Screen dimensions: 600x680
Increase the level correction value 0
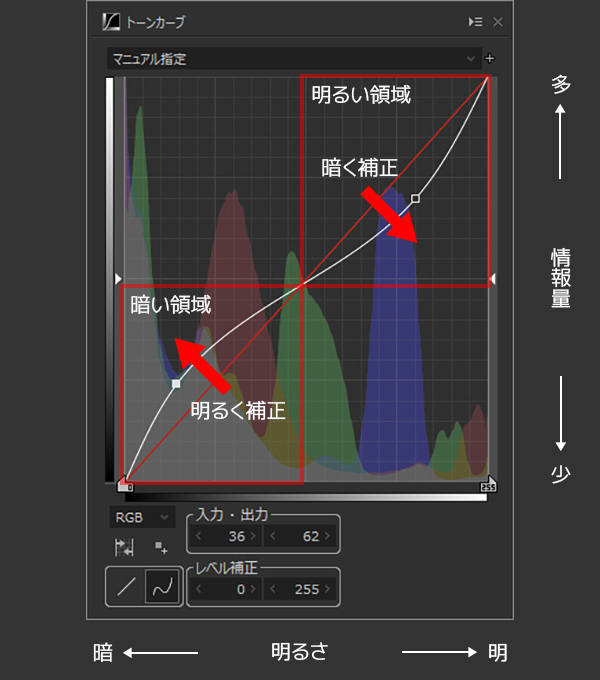click(254, 589)
